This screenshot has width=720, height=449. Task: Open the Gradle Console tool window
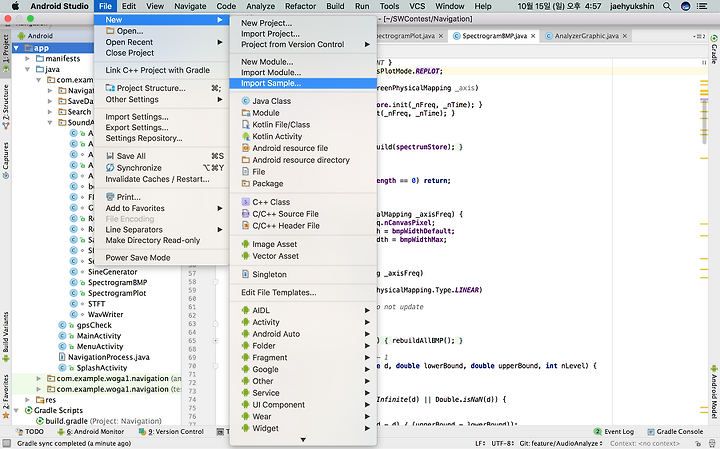pyautogui.click(x=675, y=432)
